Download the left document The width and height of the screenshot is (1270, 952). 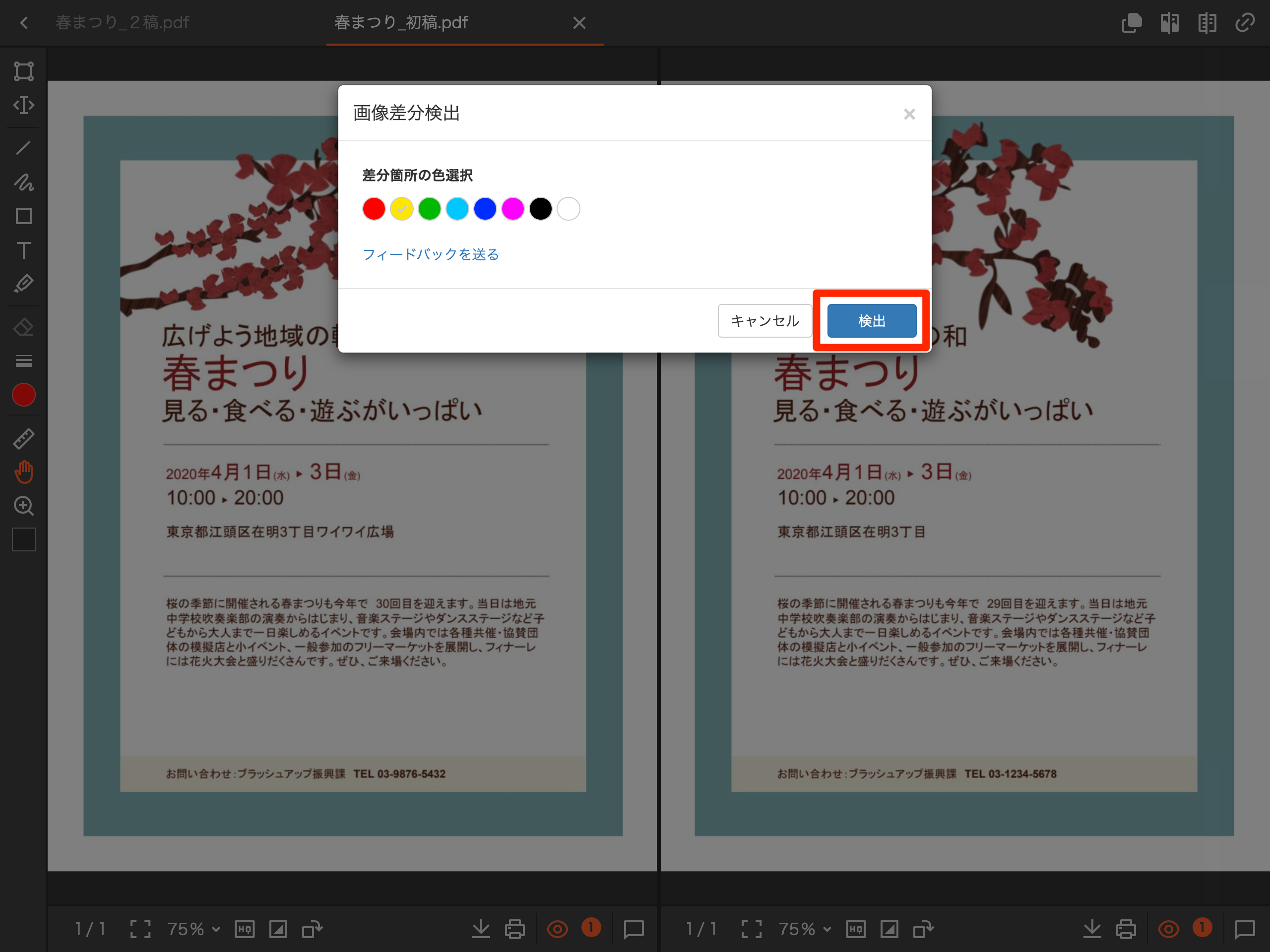[481, 929]
